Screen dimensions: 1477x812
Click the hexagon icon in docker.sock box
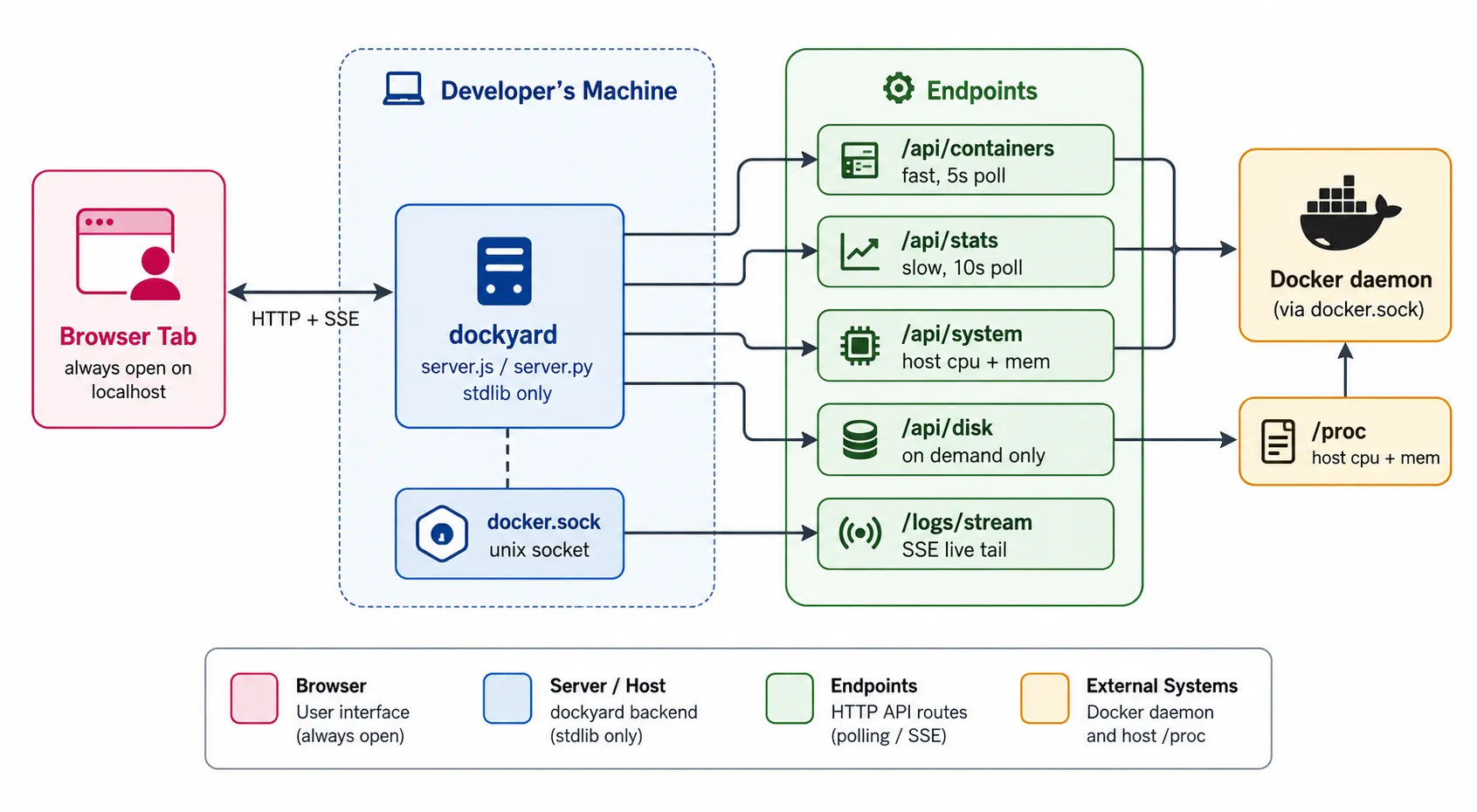(442, 533)
